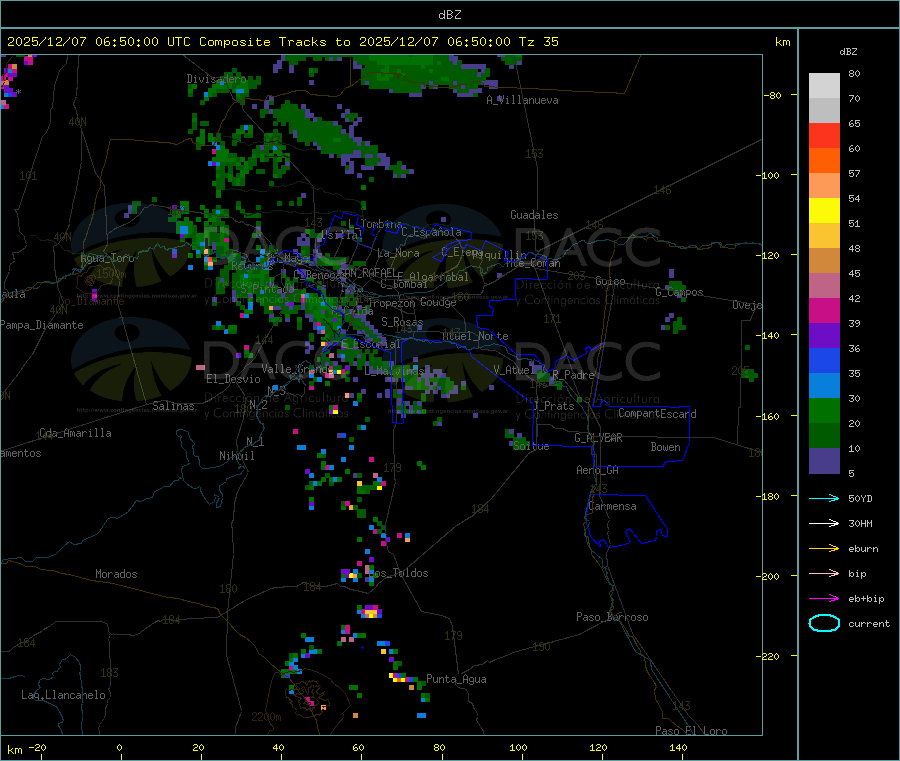Click the Pampa_Diamante map label

click(42, 325)
